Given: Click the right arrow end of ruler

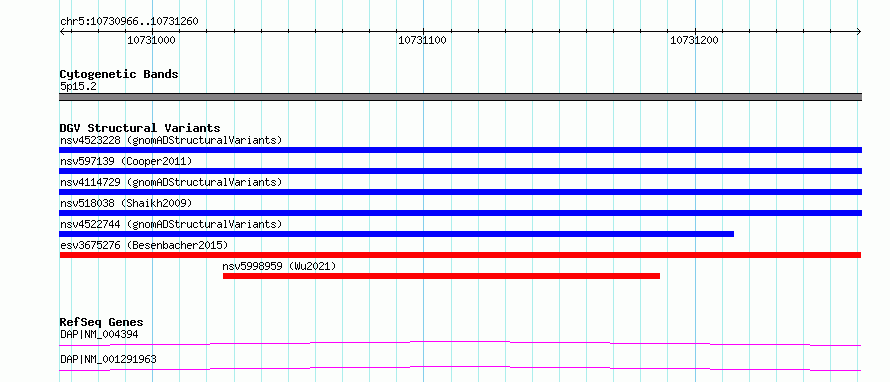Looking at the screenshot, I should pyautogui.click(x=859, y=31).
